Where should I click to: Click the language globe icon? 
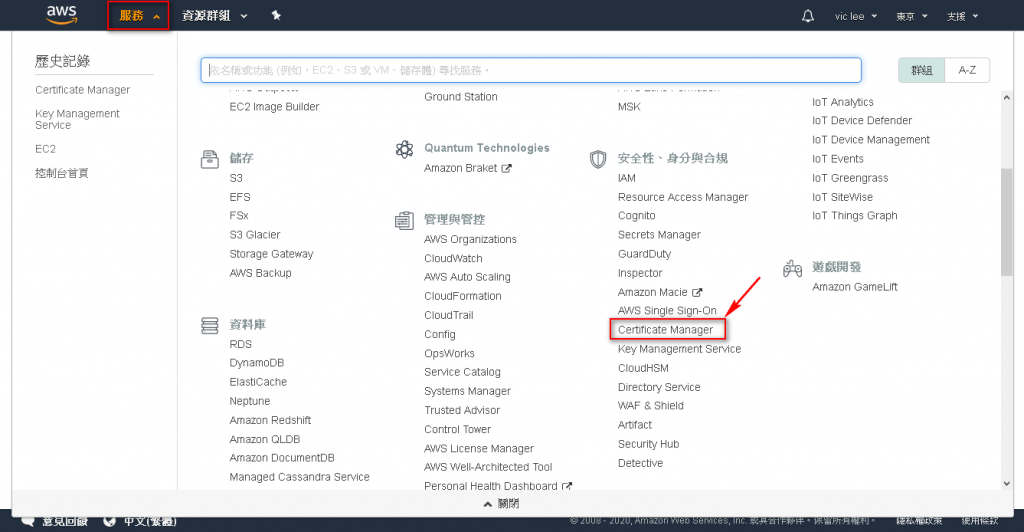tap(110, 521)
